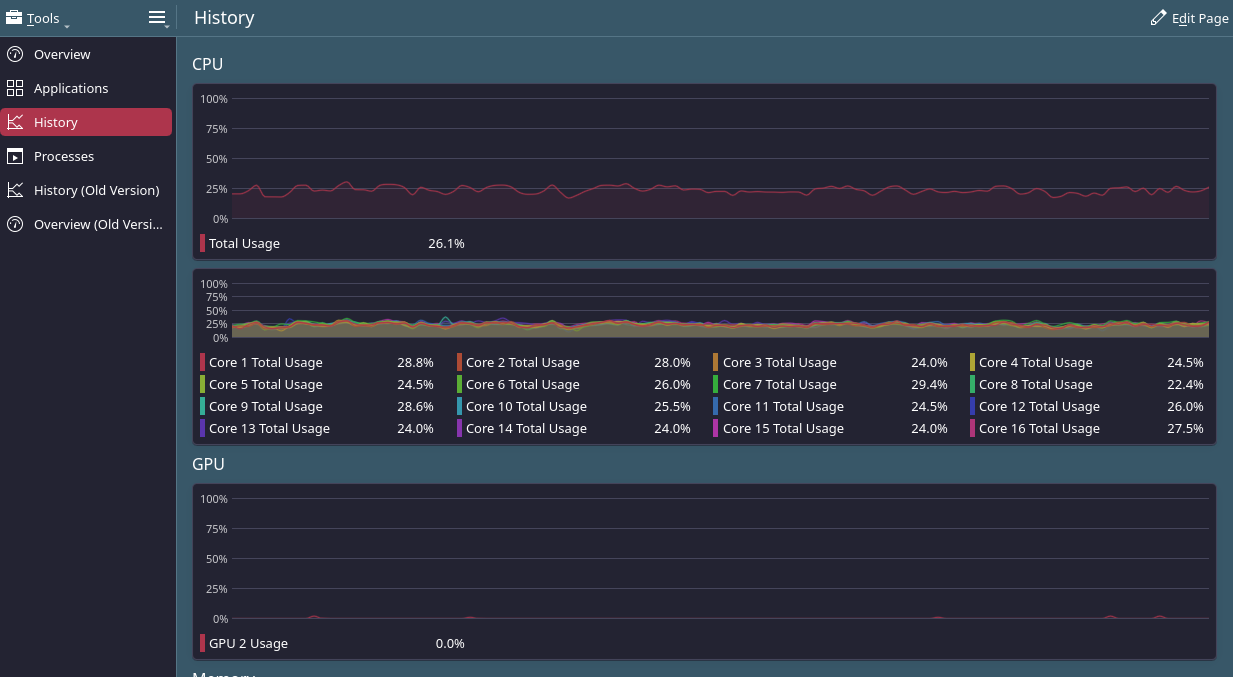Click the Processes window icon
The height and width of the screenshot is (677, 1233).
point(15,156)
